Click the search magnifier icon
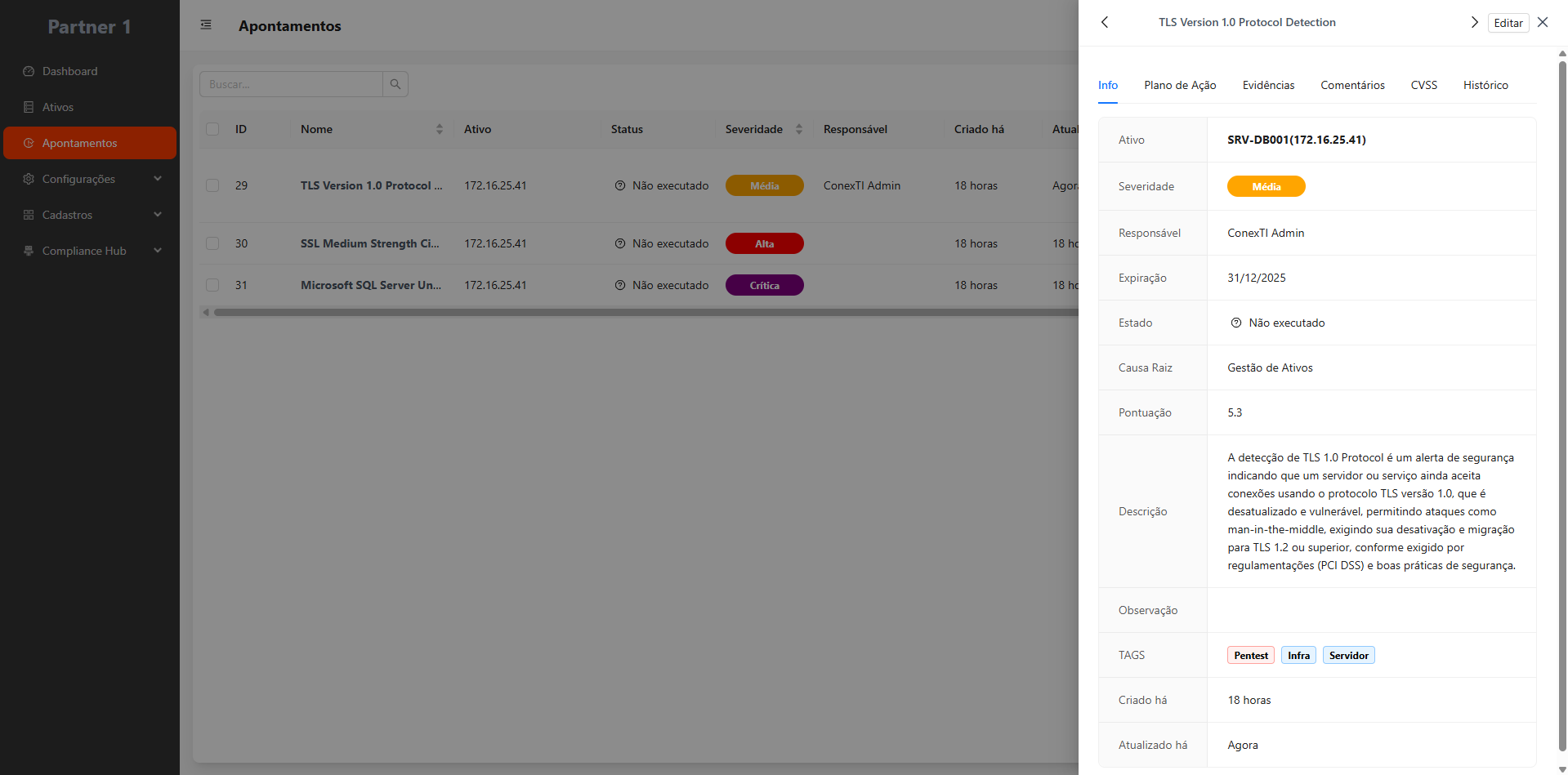 click(395, 84)
